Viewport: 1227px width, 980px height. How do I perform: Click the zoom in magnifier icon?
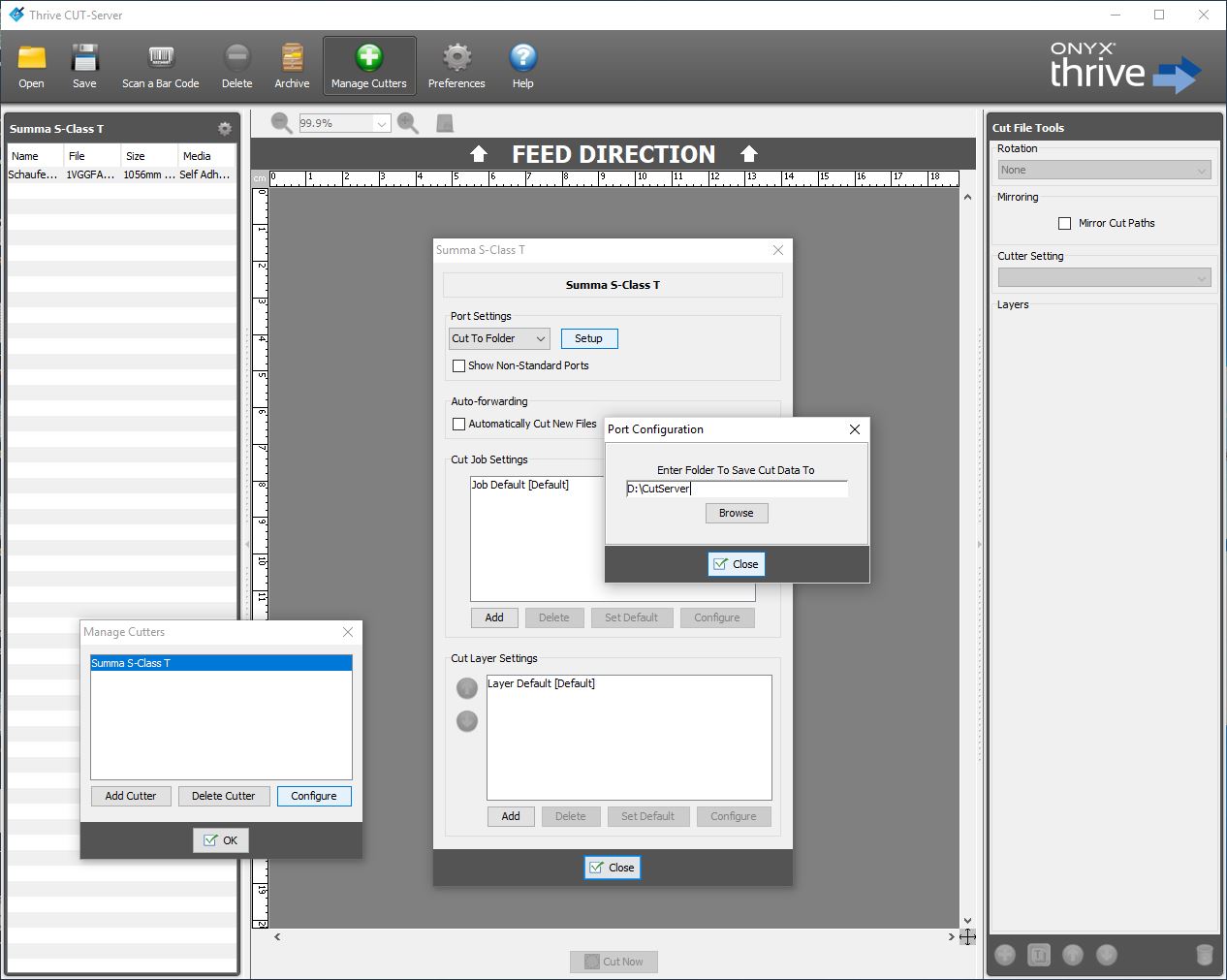click(x=408, y=123)
